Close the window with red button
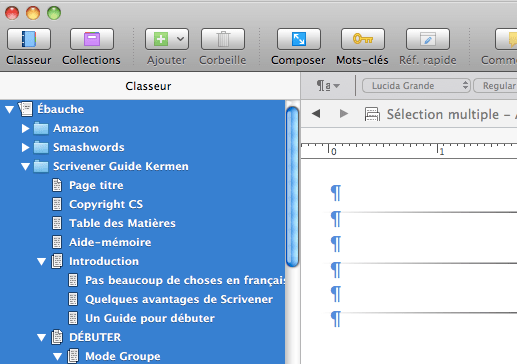517x364 pixels. [x=12, y=13]
